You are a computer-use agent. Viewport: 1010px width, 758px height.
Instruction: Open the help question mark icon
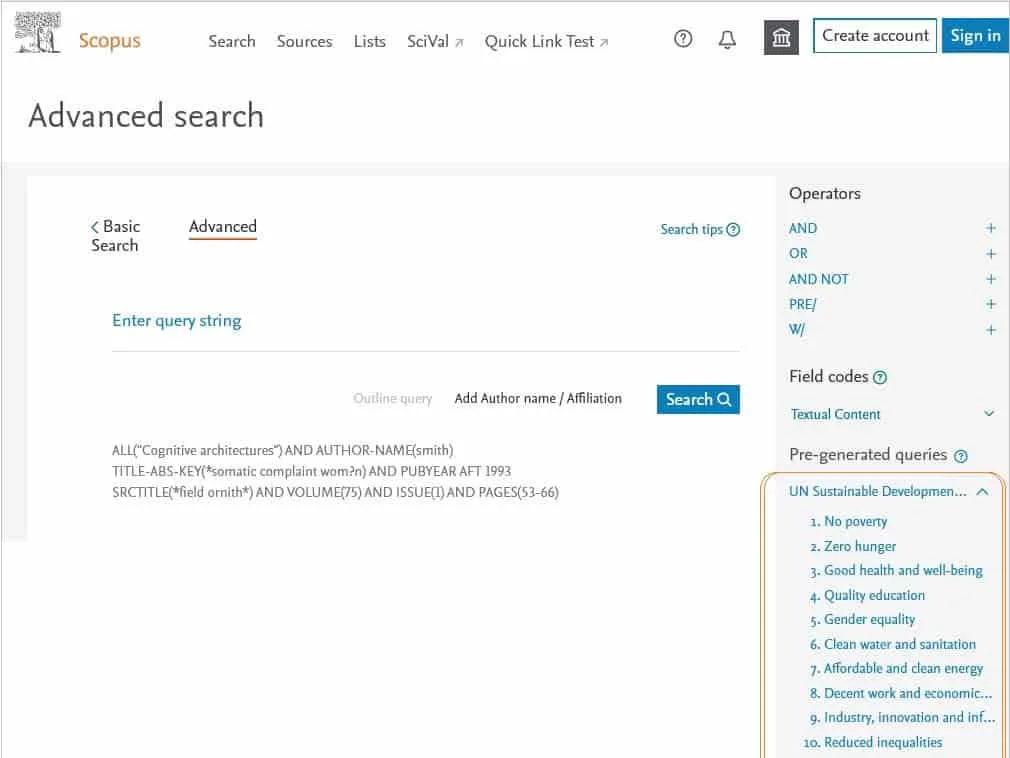click(x=683, y=38)
